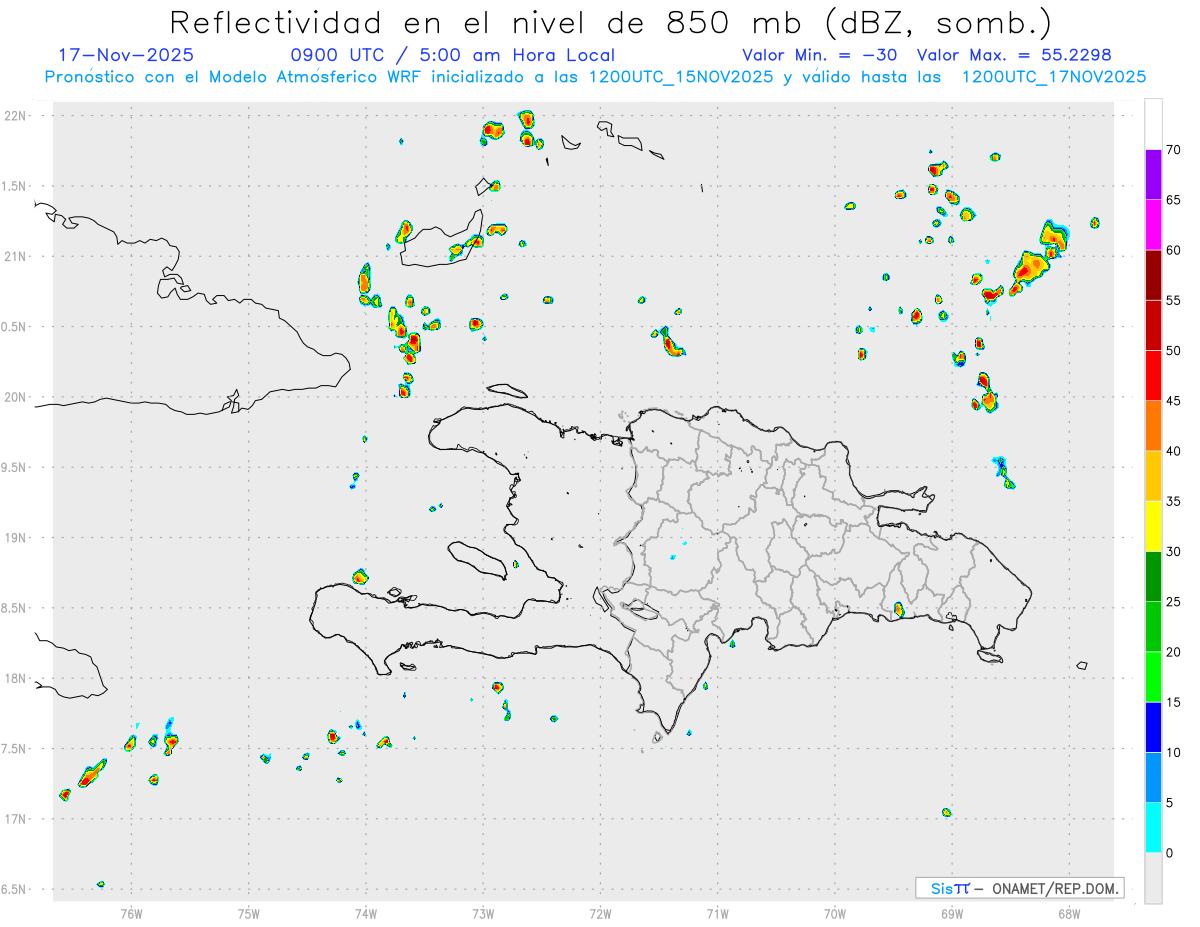The width and height of the screenshot is (1200, 927).
Task: Click the "21N" latitude axis label
Action: click(x=17, y=256)
